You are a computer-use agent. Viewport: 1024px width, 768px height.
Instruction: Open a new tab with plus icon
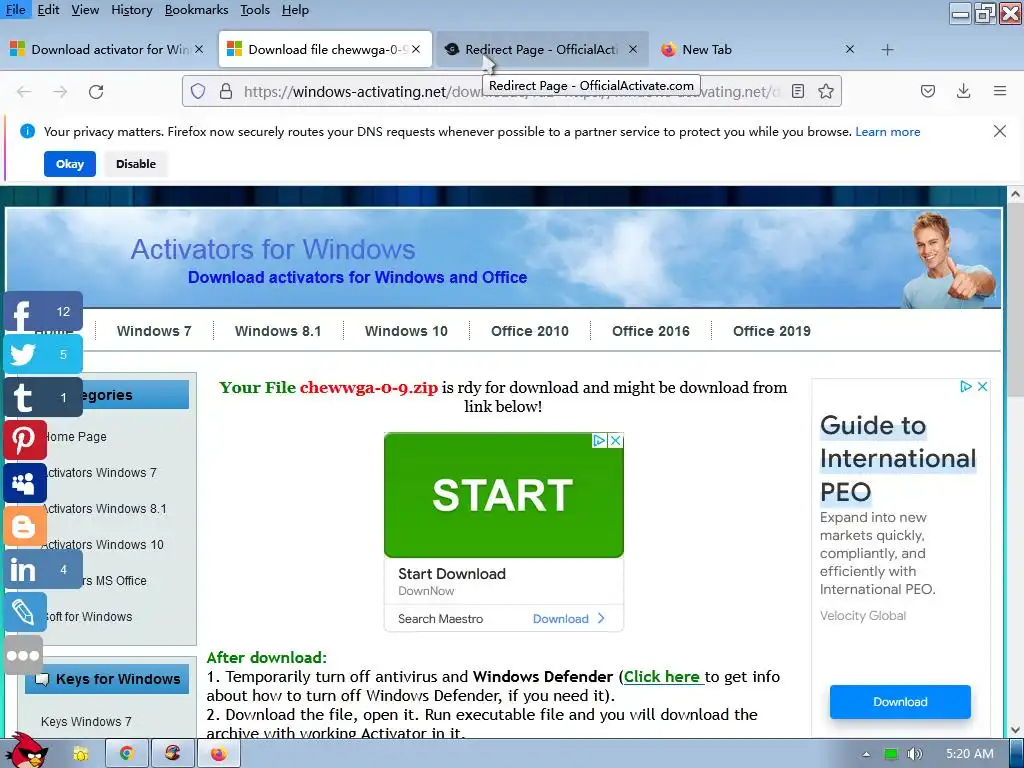coord(888,50)
